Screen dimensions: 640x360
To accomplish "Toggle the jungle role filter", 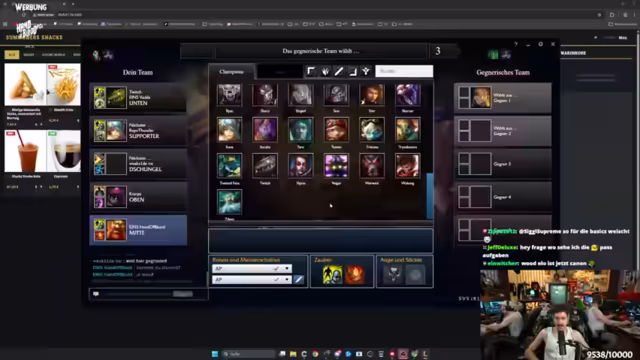I will [x=325, y=71].
